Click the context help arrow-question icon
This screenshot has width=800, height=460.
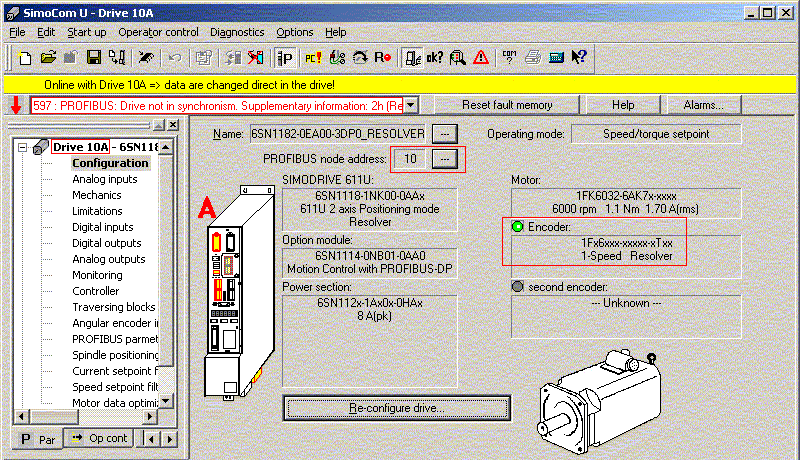579,58
